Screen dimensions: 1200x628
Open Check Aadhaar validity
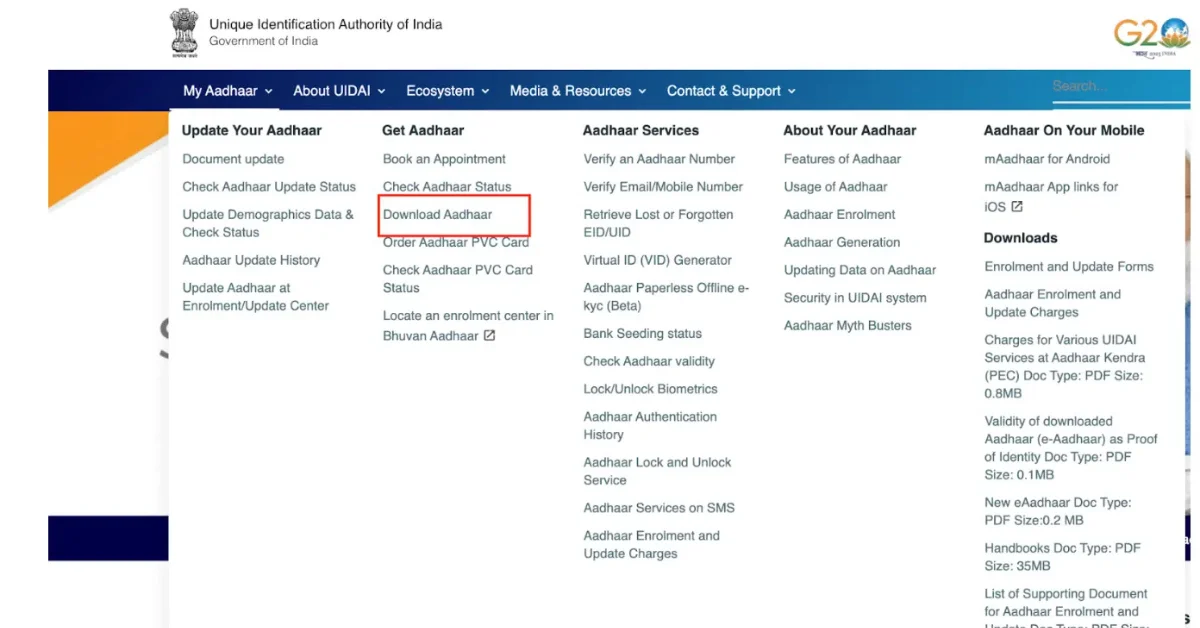[x=649, y=361]
